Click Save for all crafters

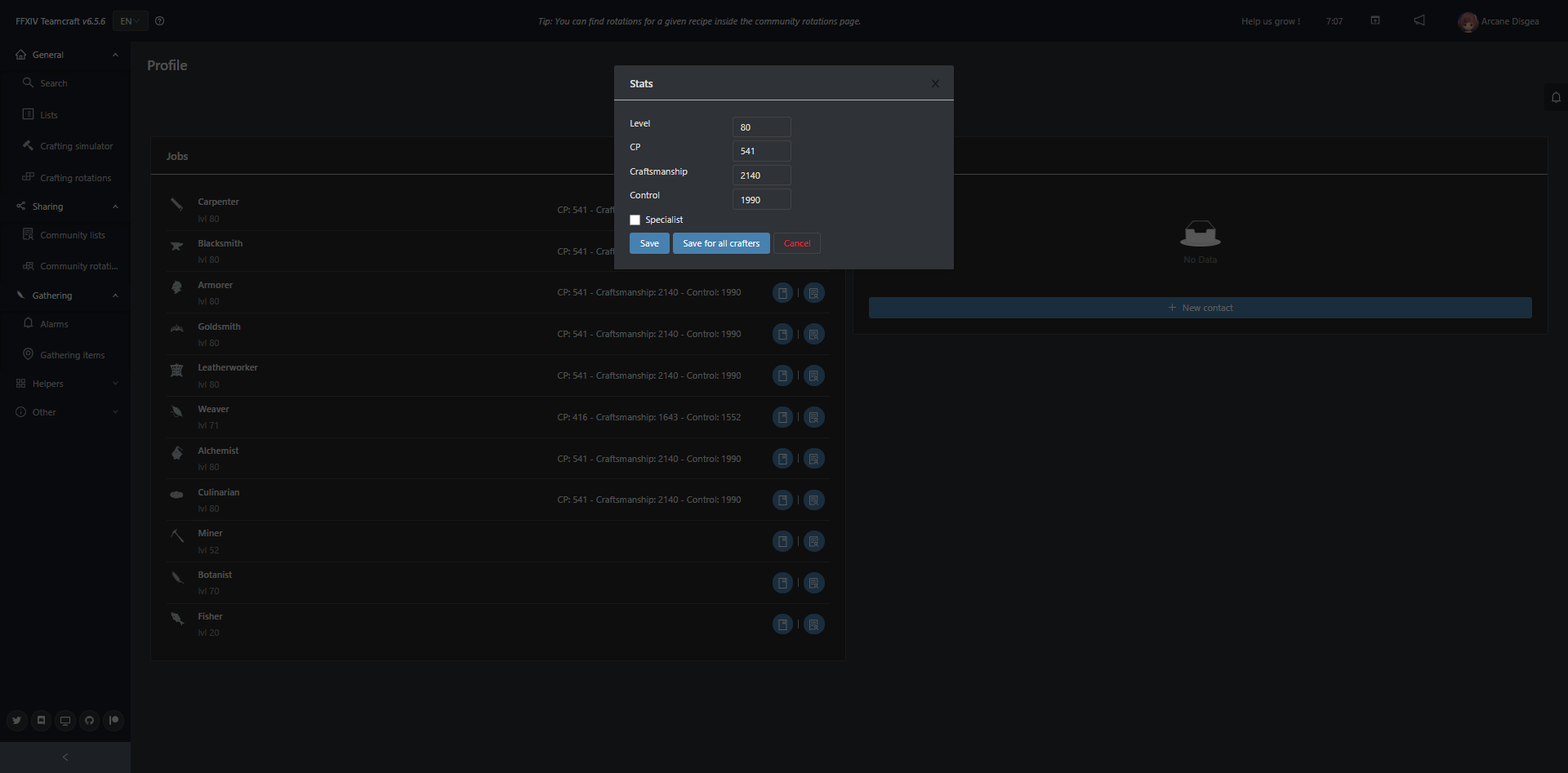pyautogui.click(x=720, y=243)
